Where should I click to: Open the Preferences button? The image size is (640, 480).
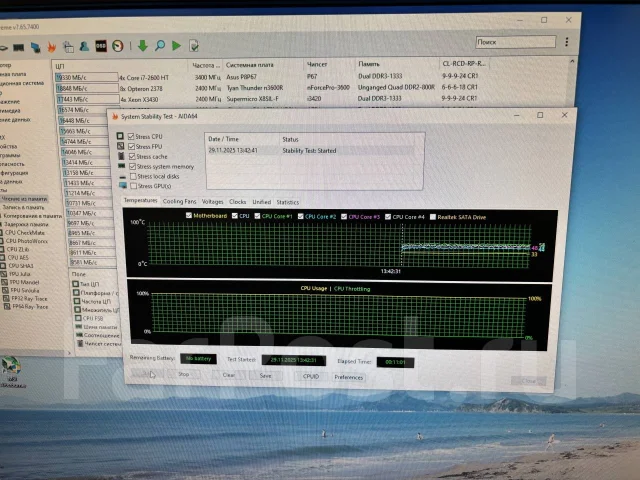[x=349, y=377]
